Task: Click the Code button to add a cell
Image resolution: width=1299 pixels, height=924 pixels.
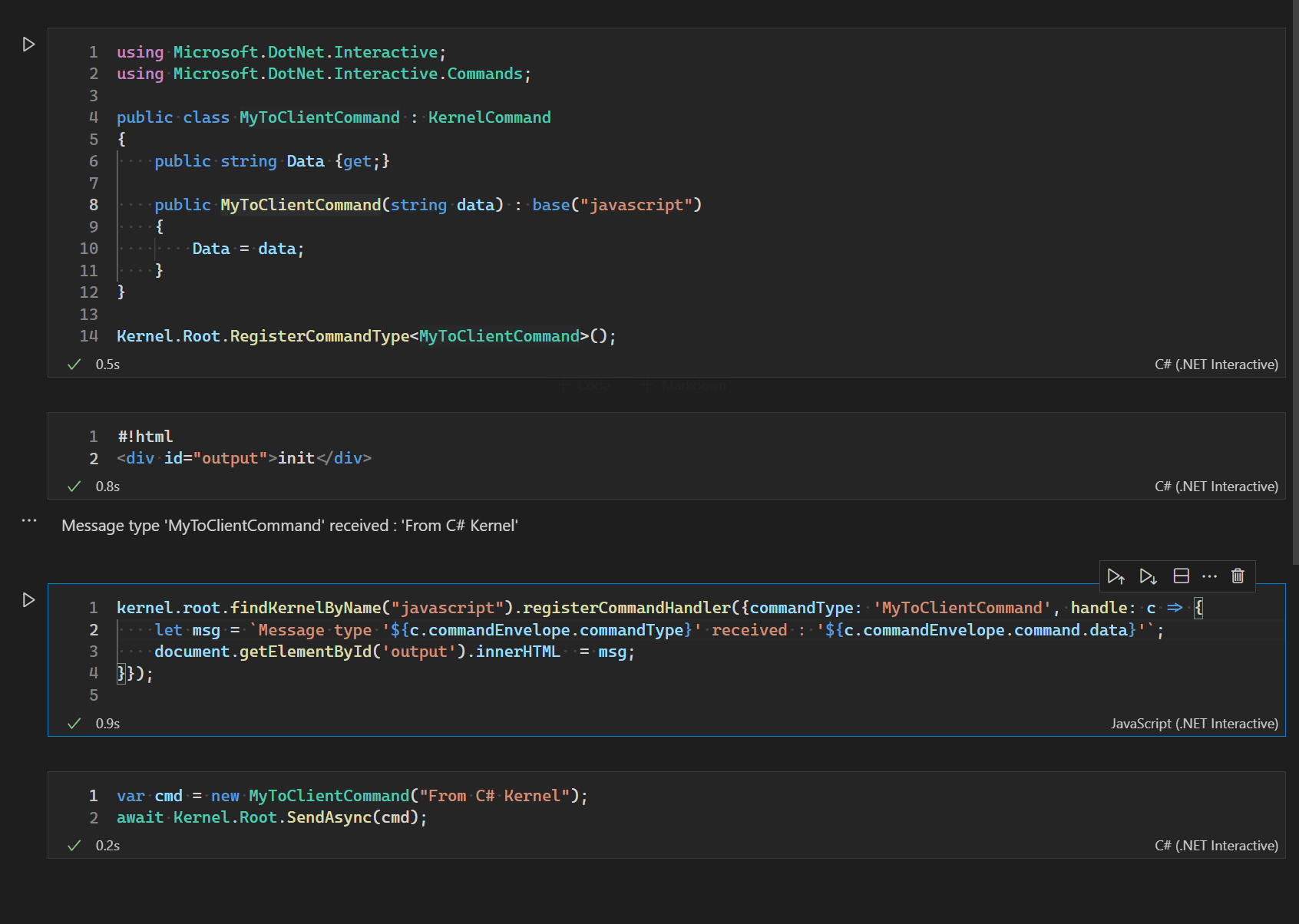Action: tap(585, 385)
